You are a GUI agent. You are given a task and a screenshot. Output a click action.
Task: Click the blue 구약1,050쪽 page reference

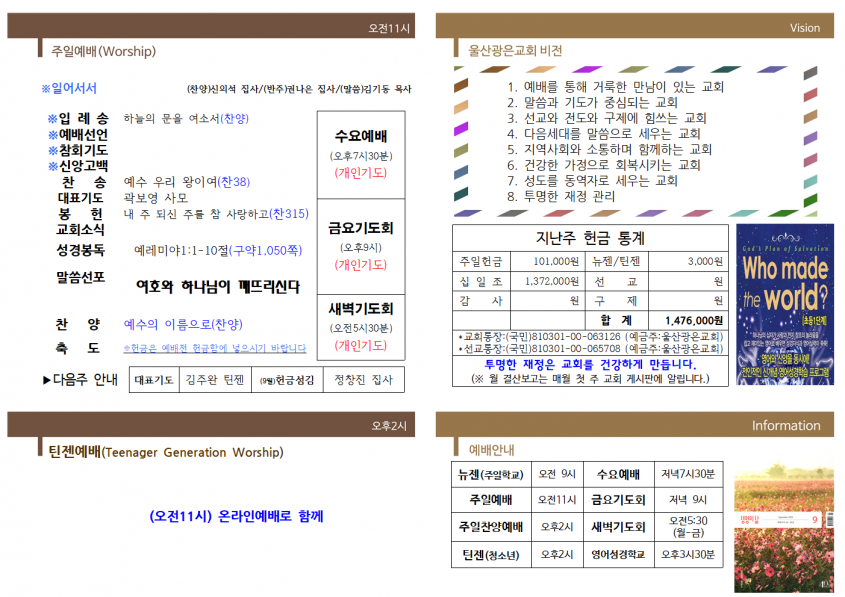tap(266, 251)
